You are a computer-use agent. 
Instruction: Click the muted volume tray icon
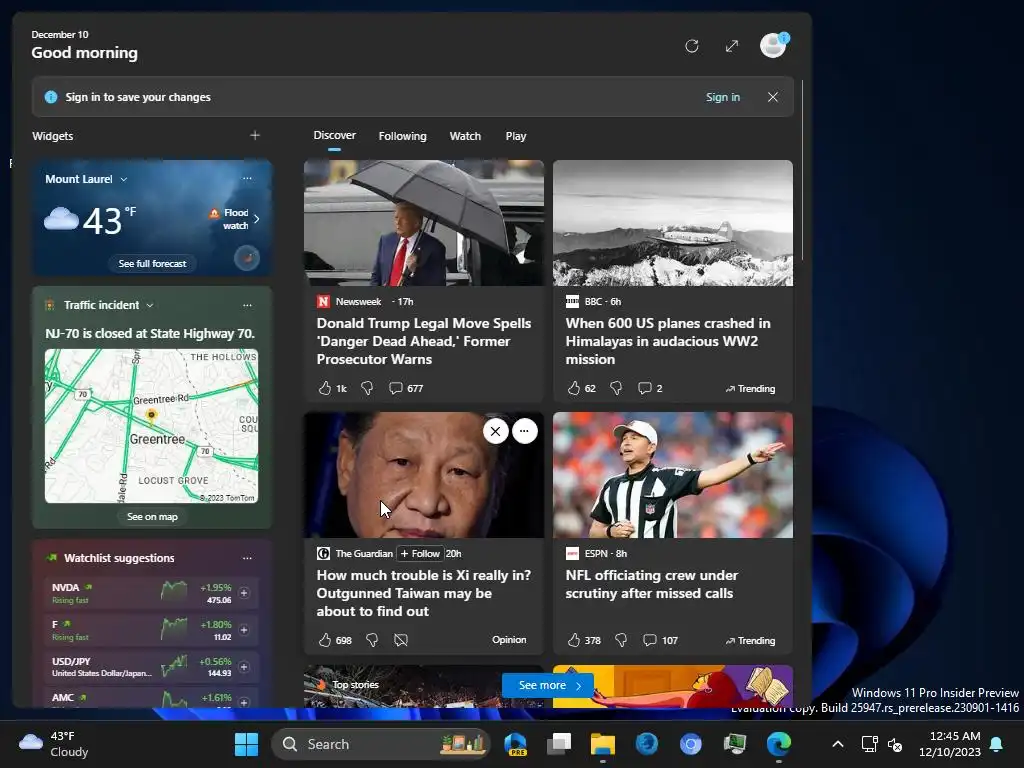tap(895, 744)
